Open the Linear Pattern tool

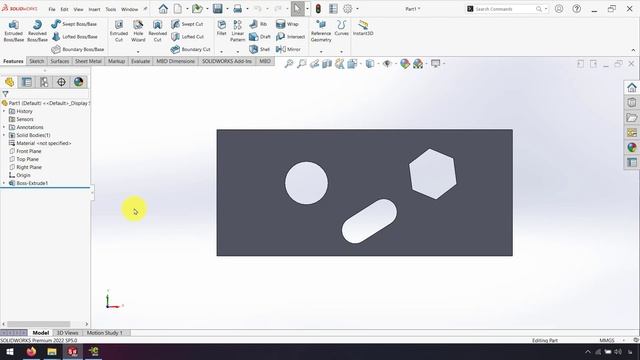pyautogui.click(x=238, y=31)
